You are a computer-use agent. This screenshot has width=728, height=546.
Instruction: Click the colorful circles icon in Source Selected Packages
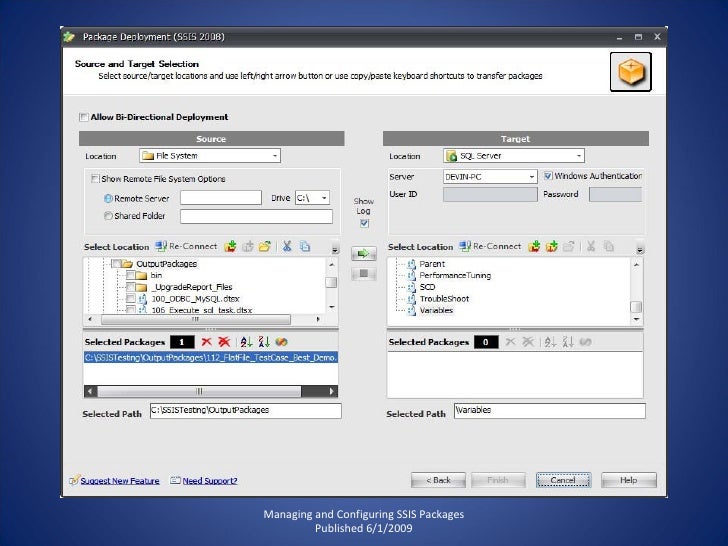pos(281,342)
